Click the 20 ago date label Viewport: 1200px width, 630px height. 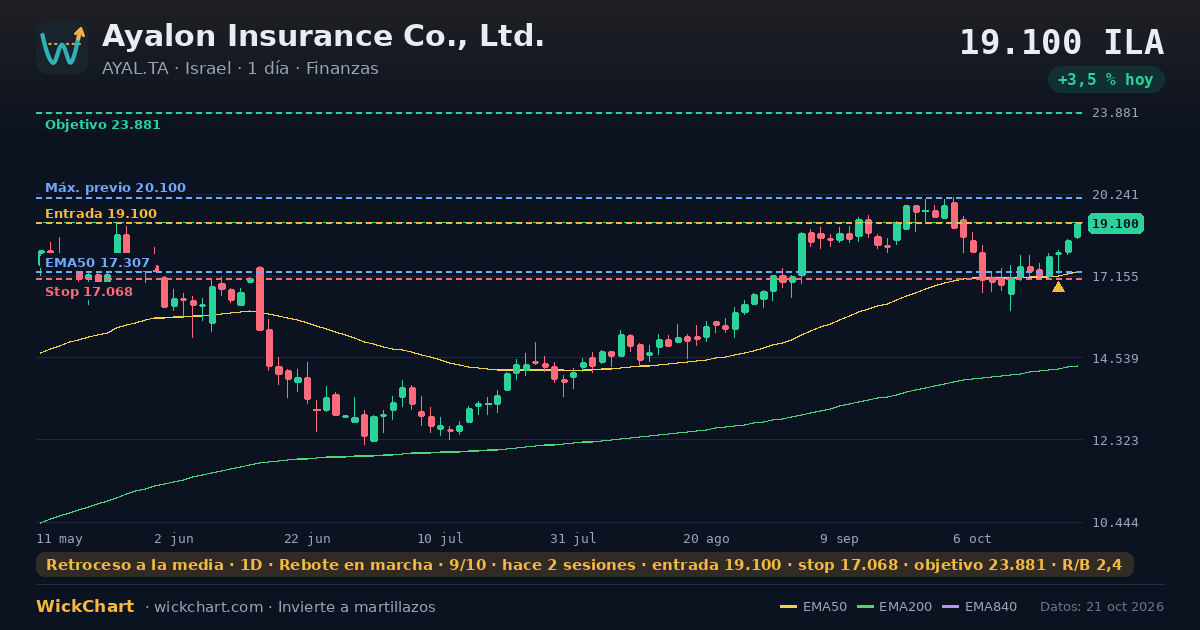click(x=706, y=539)
